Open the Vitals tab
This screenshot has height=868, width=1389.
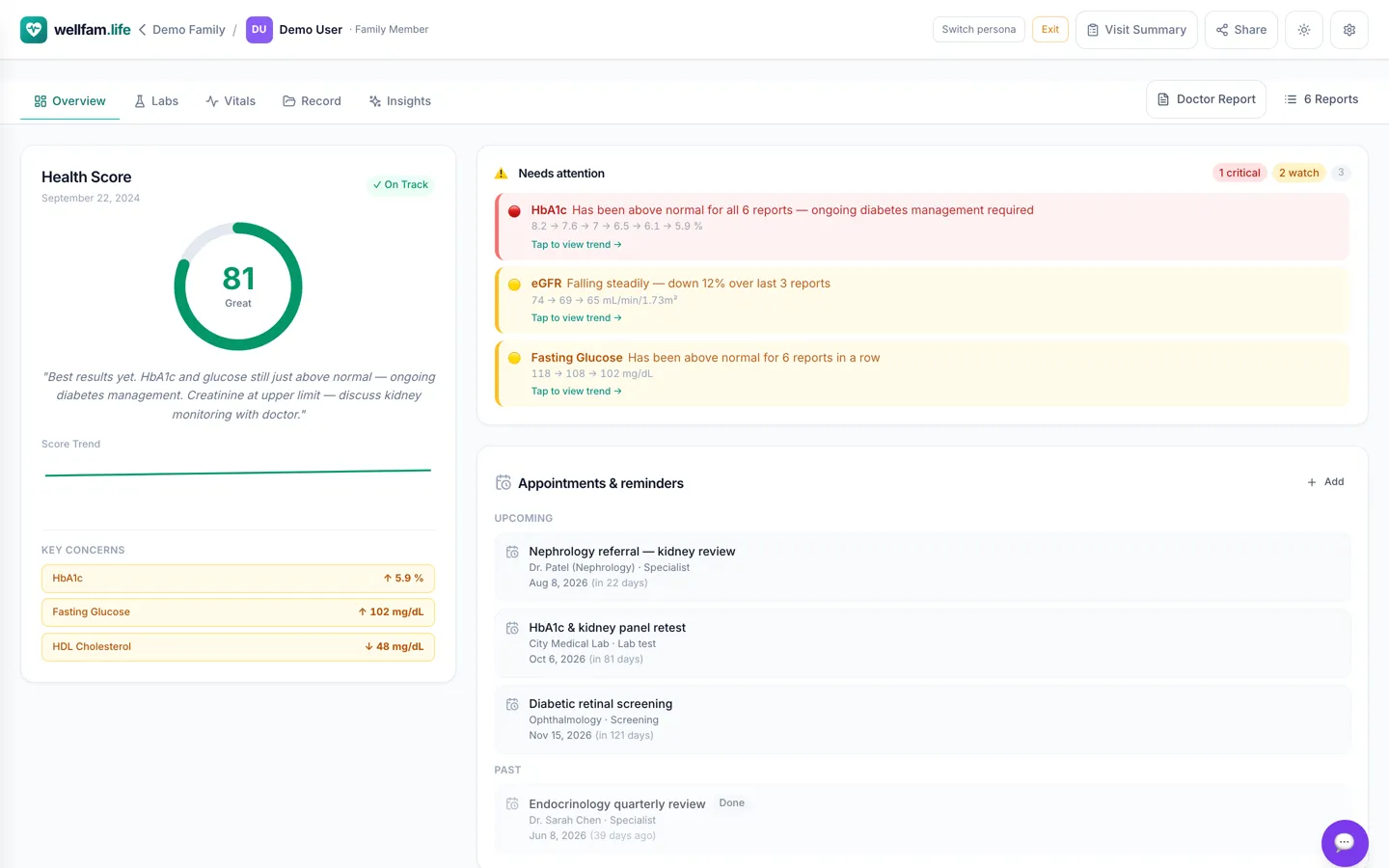point(231,101)
